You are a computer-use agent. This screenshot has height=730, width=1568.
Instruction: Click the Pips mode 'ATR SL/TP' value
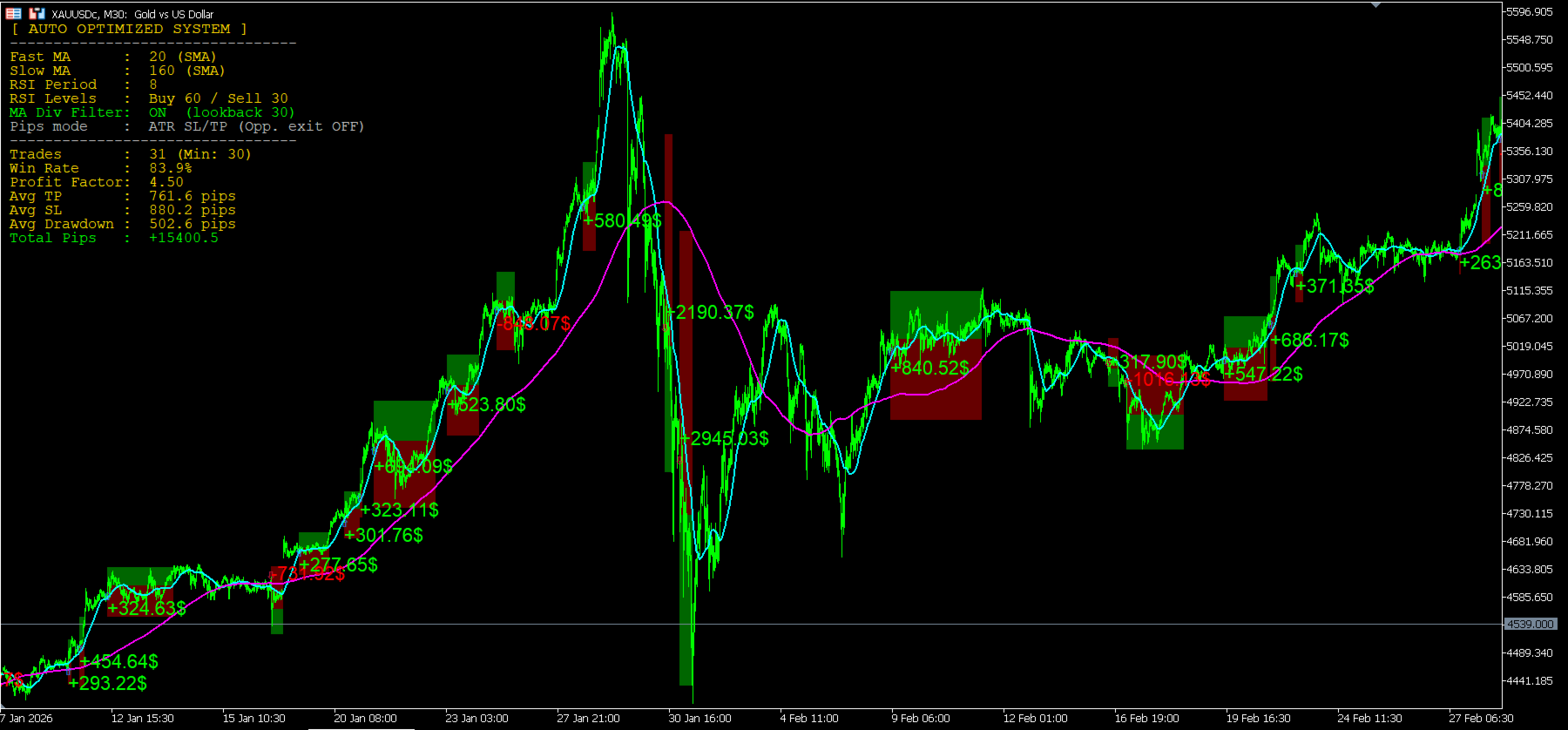coord(188,126)
